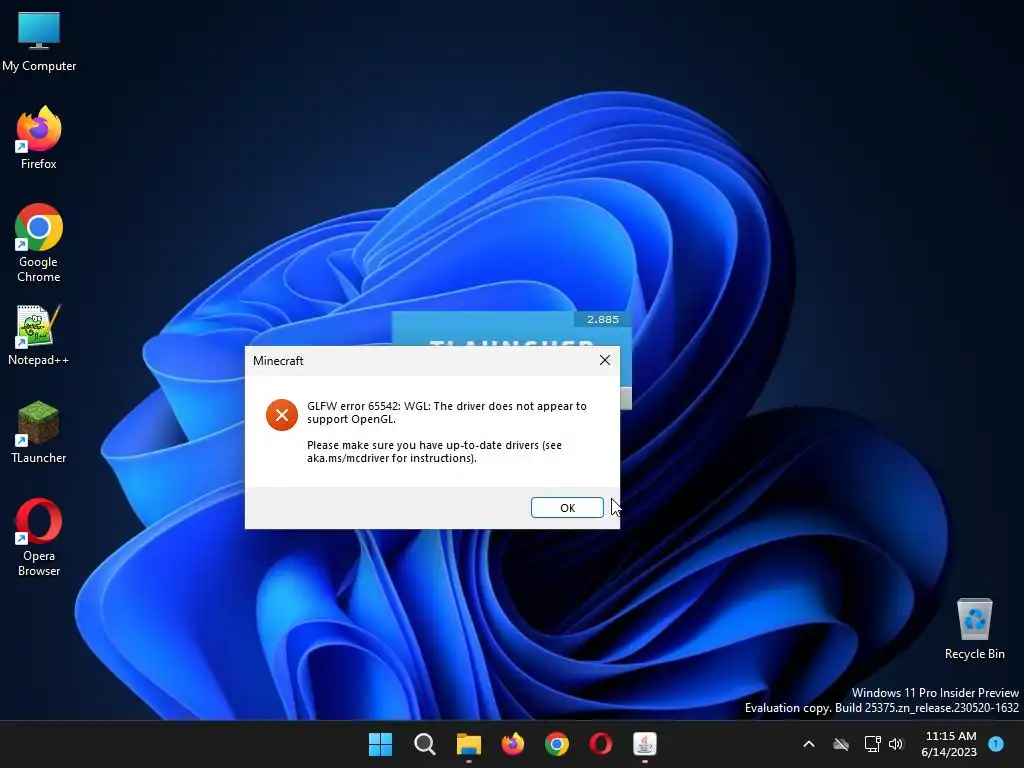Open Google Chrome desktop shortcut
Image resolution: width=1024 pixels, height=768 pixels.
[x=39, y=243]
